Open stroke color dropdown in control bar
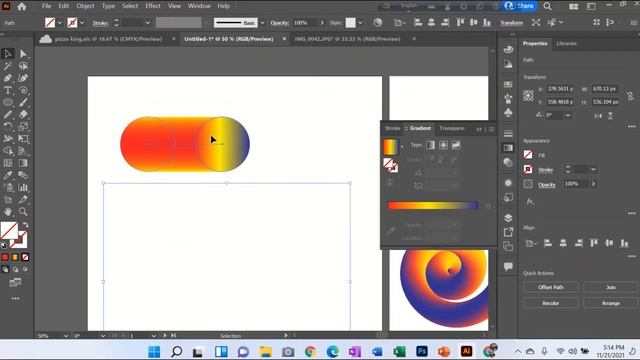The width and height of the screenshot is (640, 360). click(x=82, y=23)
